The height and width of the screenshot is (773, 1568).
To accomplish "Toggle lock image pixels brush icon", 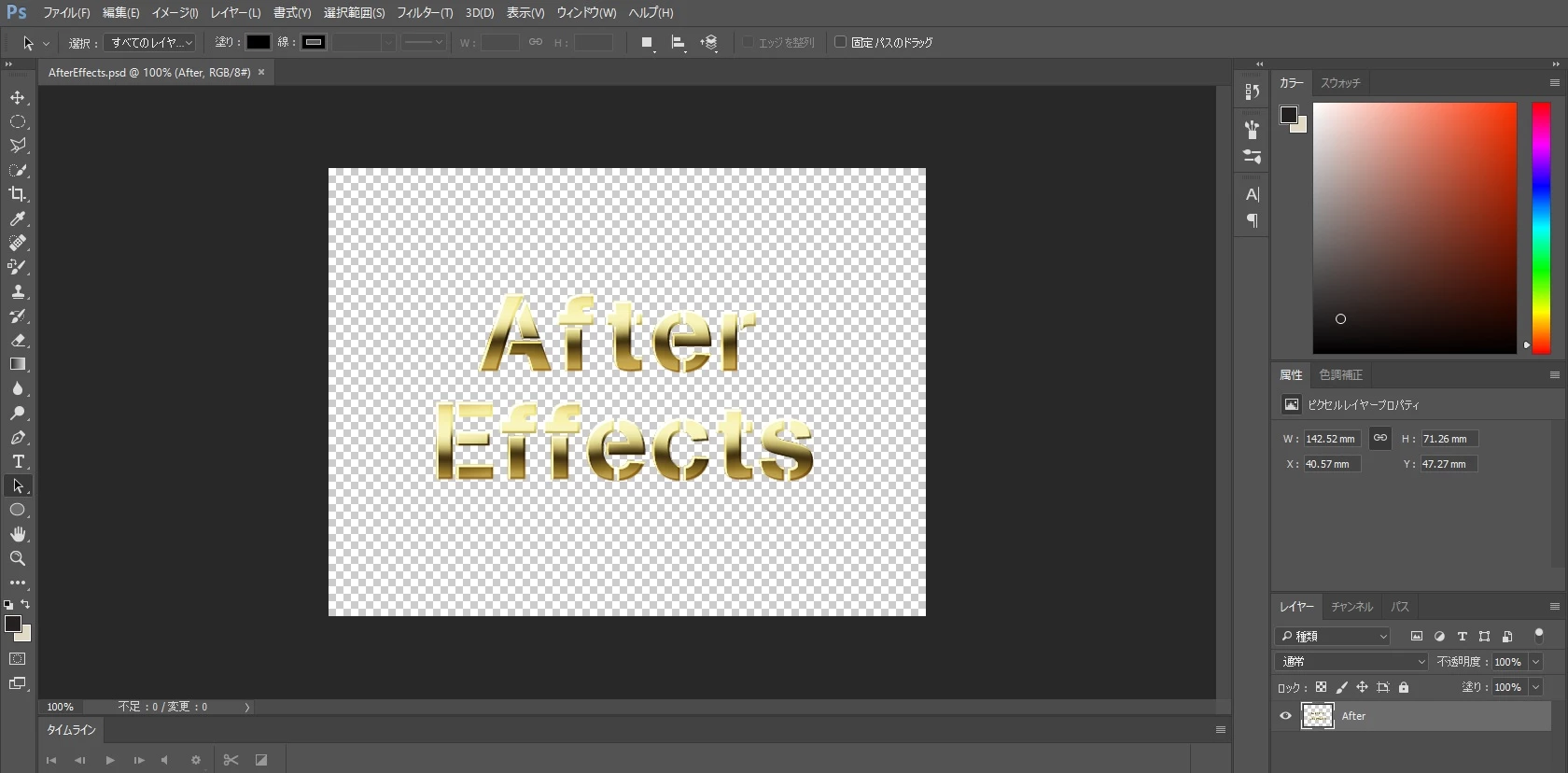I will tap(1341, 687).
